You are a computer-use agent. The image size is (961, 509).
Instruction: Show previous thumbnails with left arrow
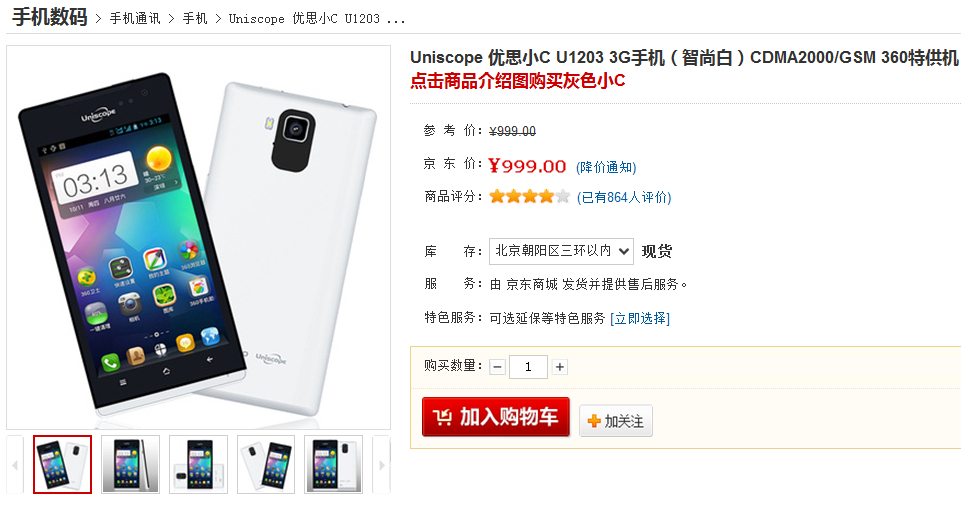pyautogui.click(x=15, y=465)
